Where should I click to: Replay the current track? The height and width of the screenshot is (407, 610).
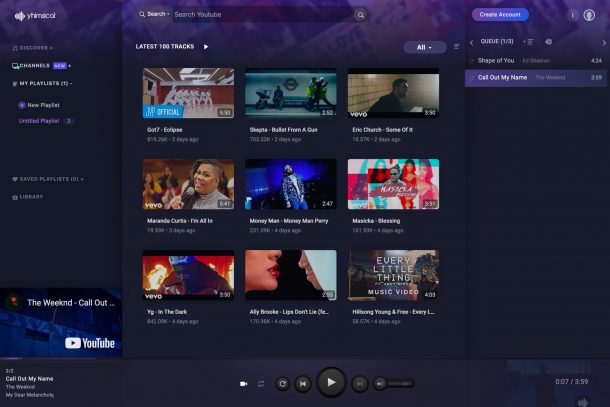tap(282, 384)
